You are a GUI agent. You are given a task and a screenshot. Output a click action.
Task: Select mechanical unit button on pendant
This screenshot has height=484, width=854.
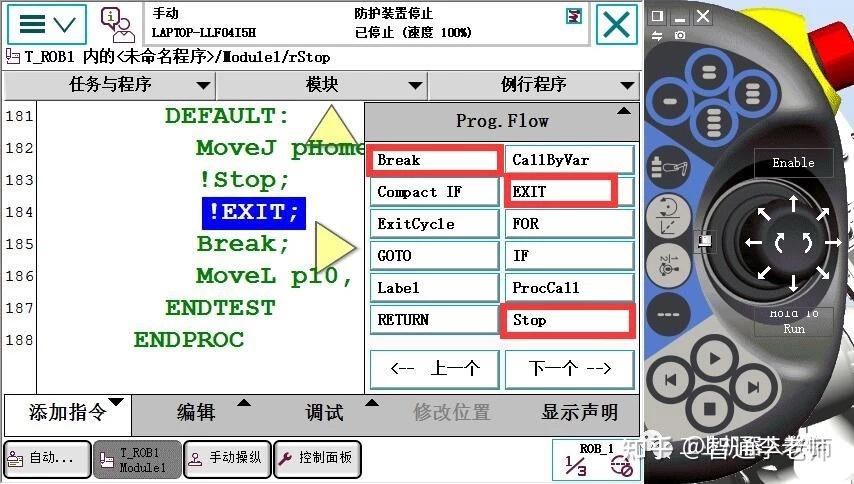669,167
